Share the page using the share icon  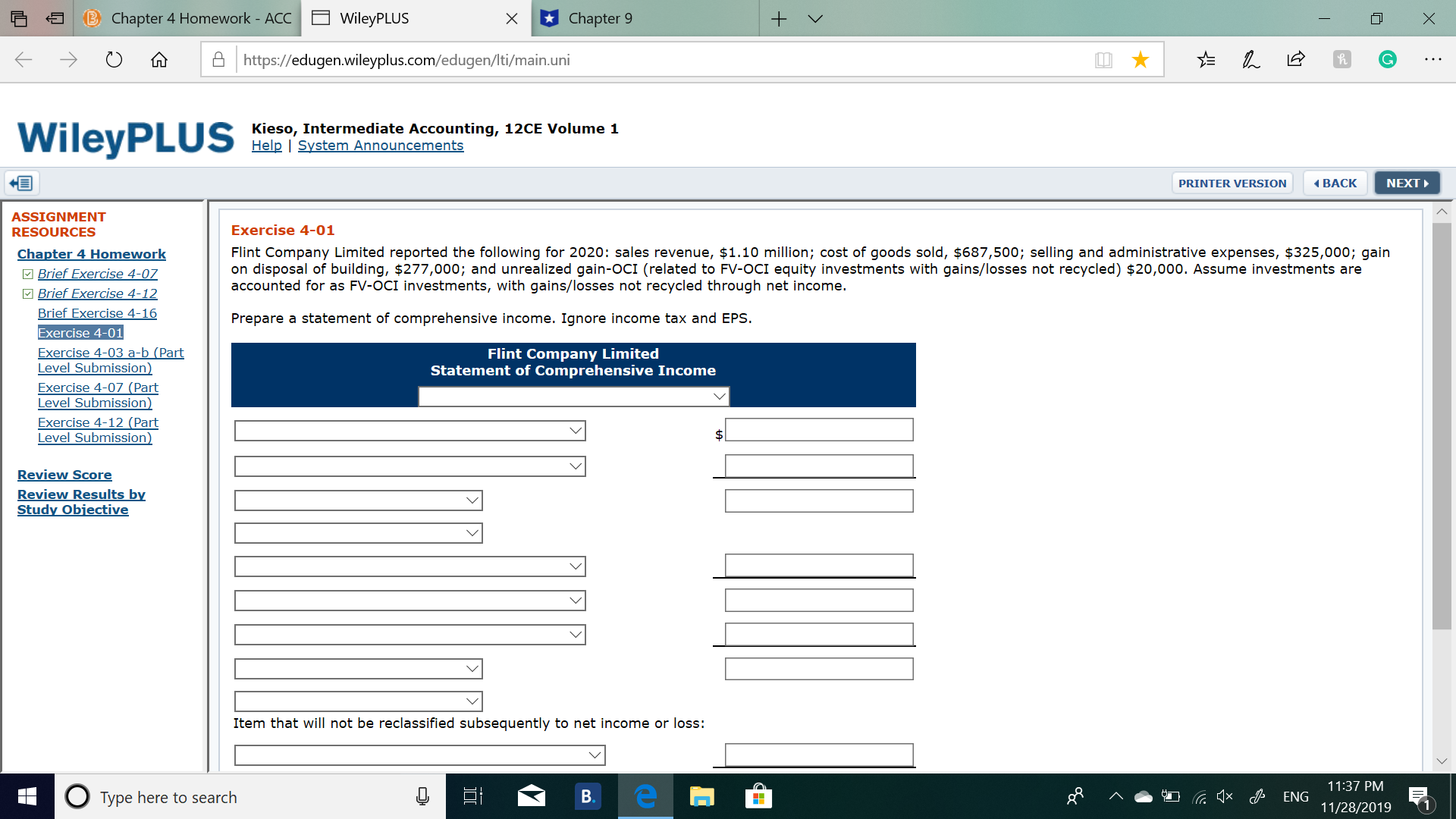(1296, 59)
